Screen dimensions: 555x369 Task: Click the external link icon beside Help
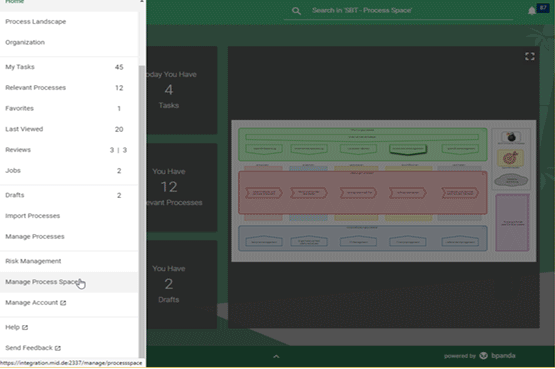(x=25, y=328)
